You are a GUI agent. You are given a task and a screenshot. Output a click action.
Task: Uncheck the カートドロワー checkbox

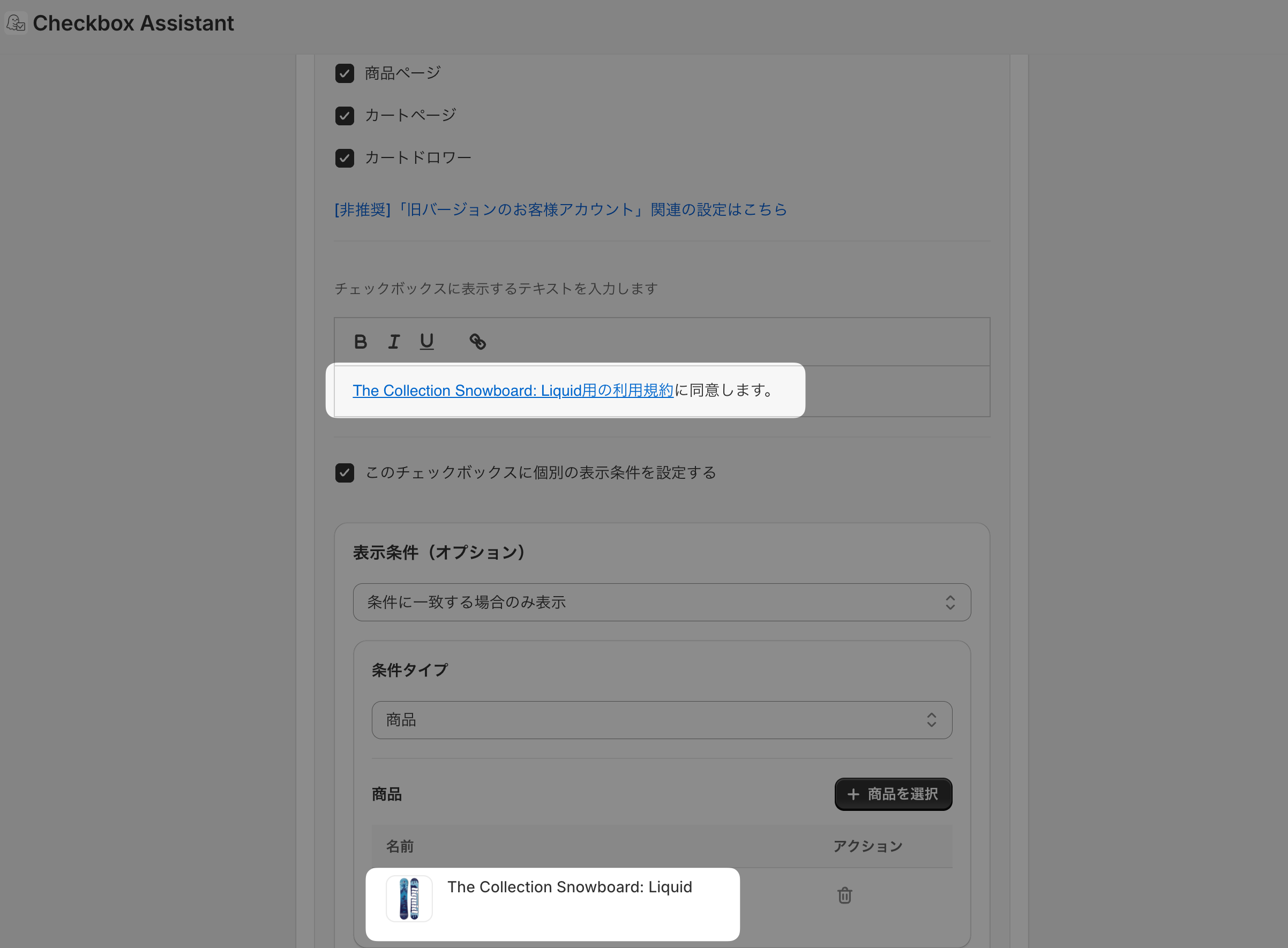click(345, 158)
